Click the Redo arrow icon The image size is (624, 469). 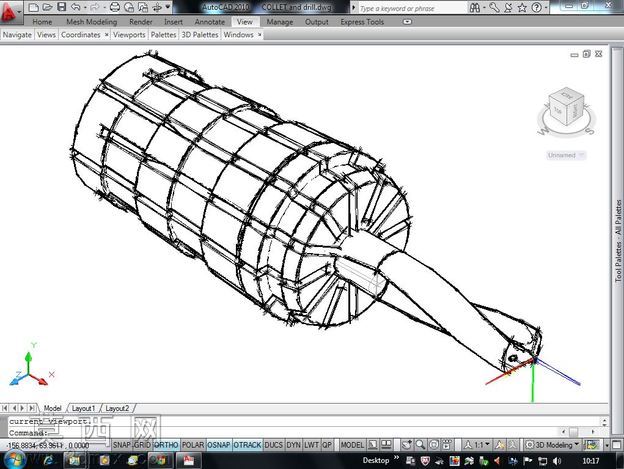point(95,7)
